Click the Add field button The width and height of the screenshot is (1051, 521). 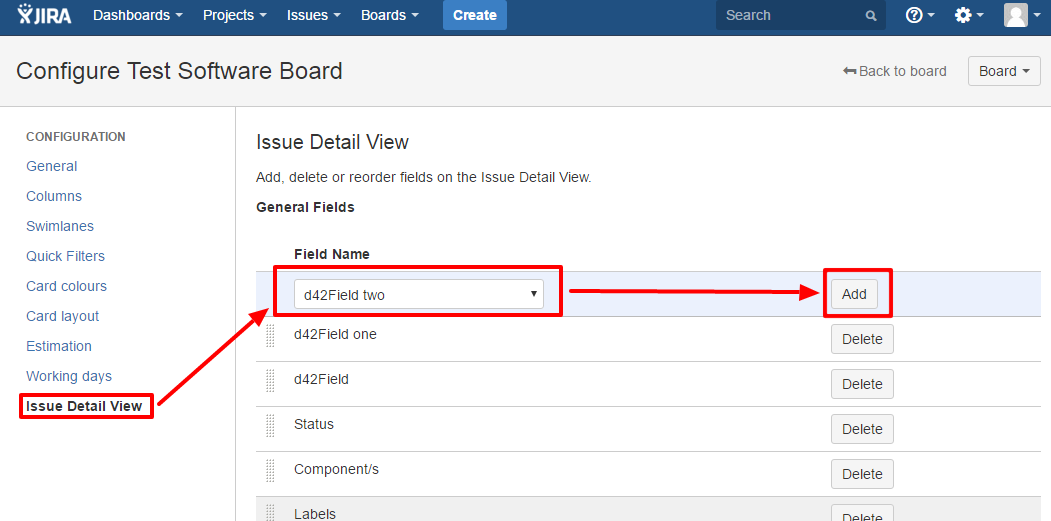(854, 294)
